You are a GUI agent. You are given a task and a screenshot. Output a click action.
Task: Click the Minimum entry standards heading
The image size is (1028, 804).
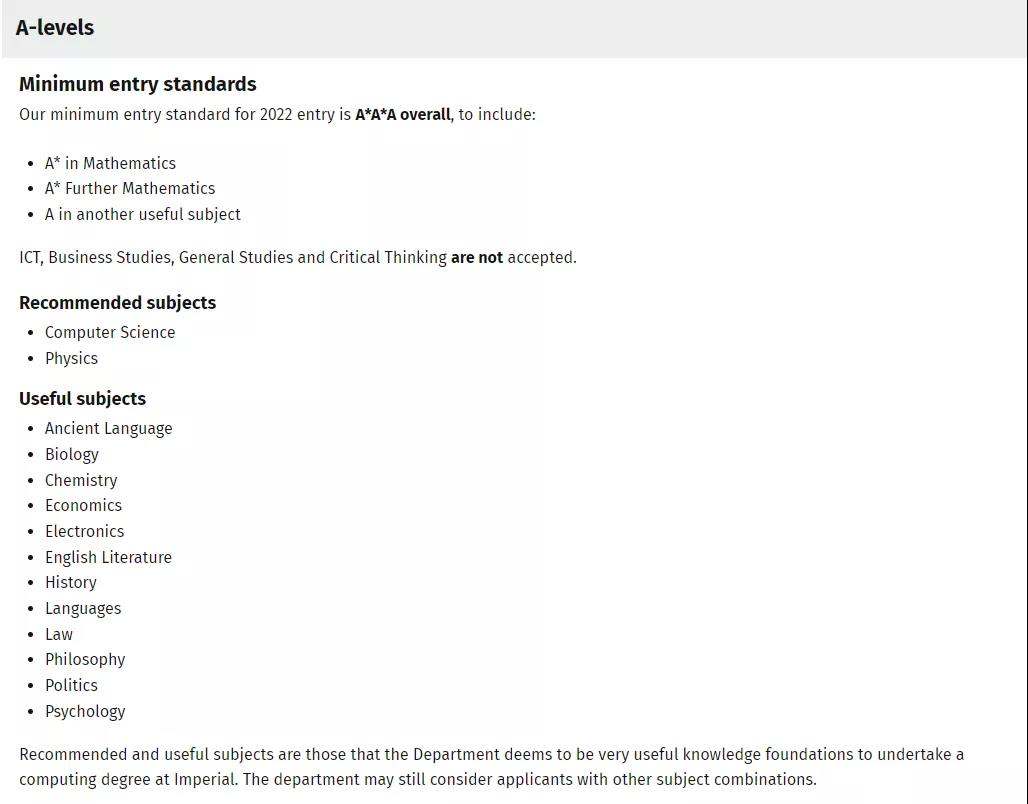[138, 84]
